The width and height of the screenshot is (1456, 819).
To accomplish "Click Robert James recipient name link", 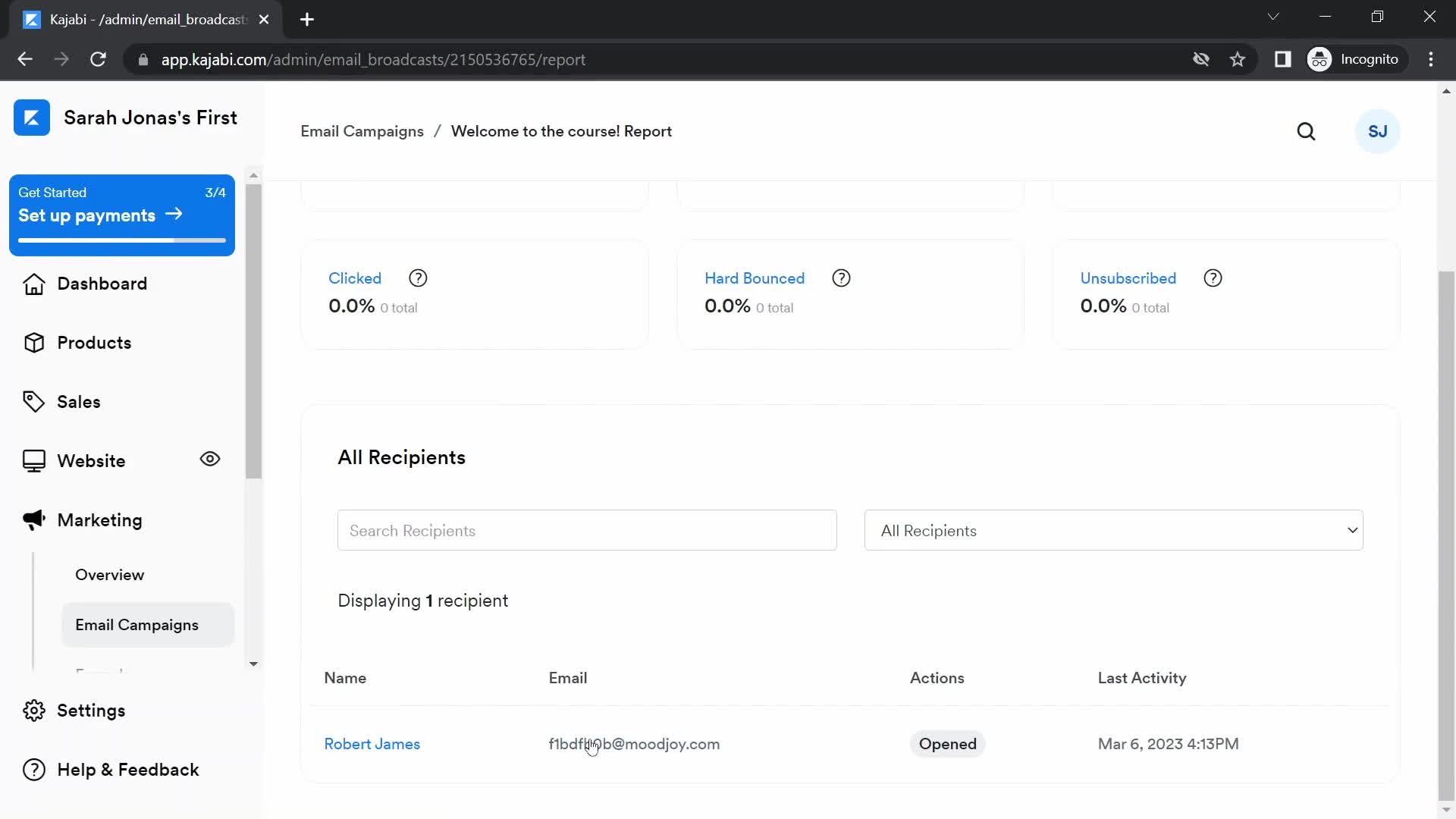I will 372,744.
